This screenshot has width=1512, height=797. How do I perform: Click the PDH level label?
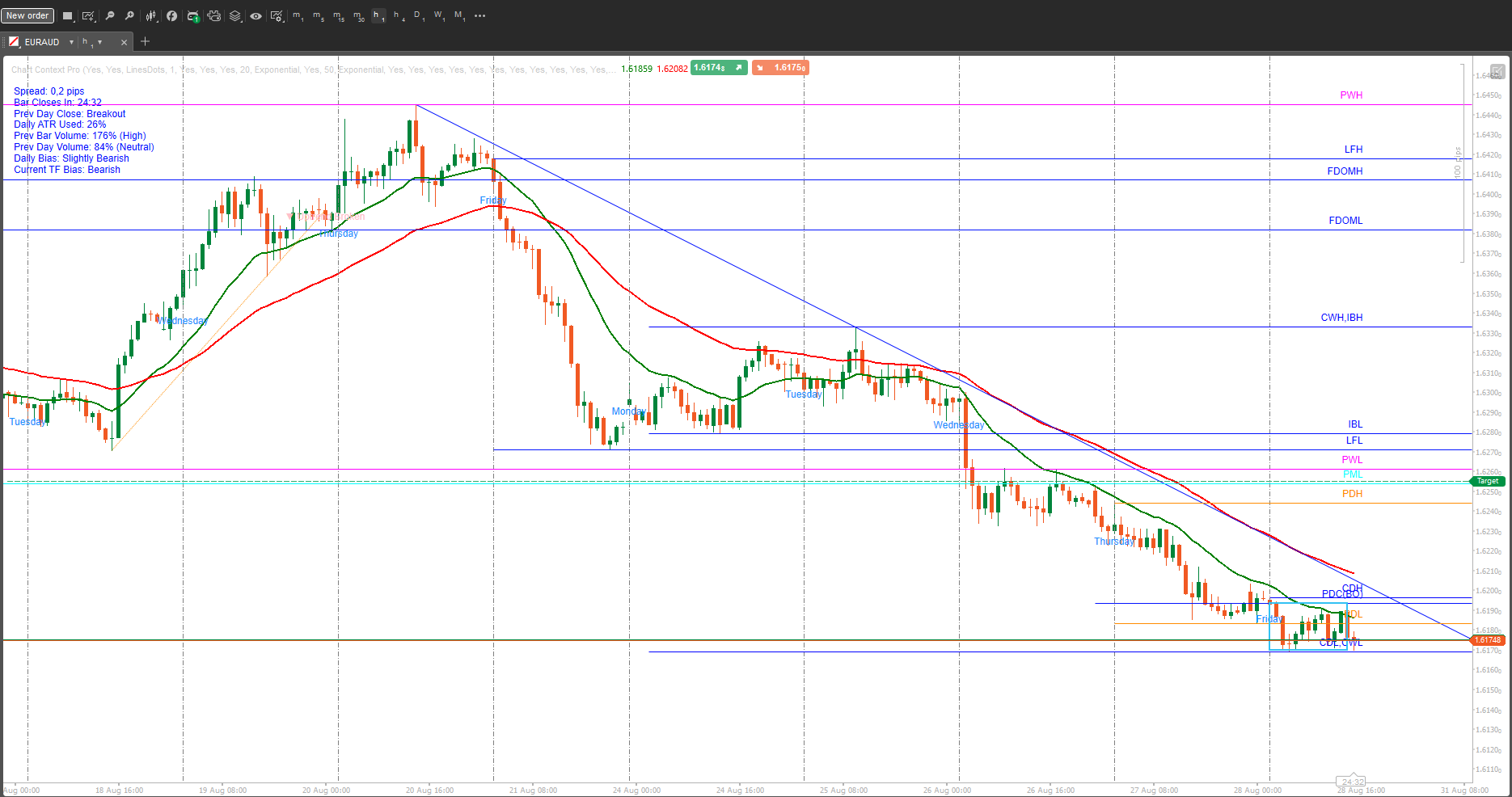pyautogui.click(x=1352, y=494)
